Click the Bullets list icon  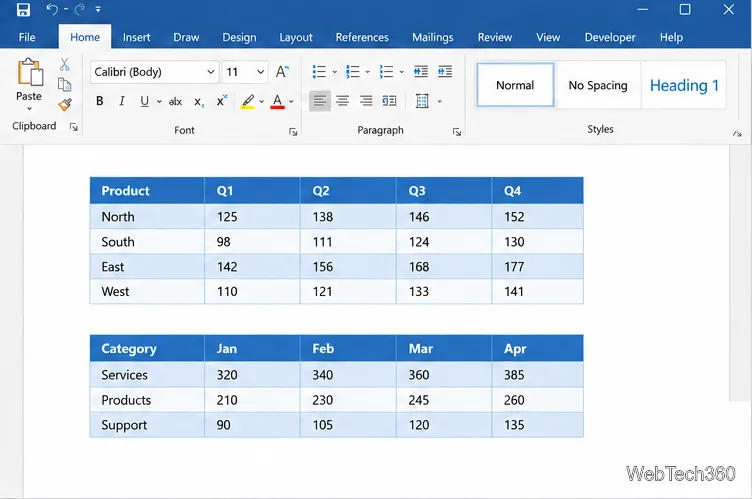coord(319,71)
